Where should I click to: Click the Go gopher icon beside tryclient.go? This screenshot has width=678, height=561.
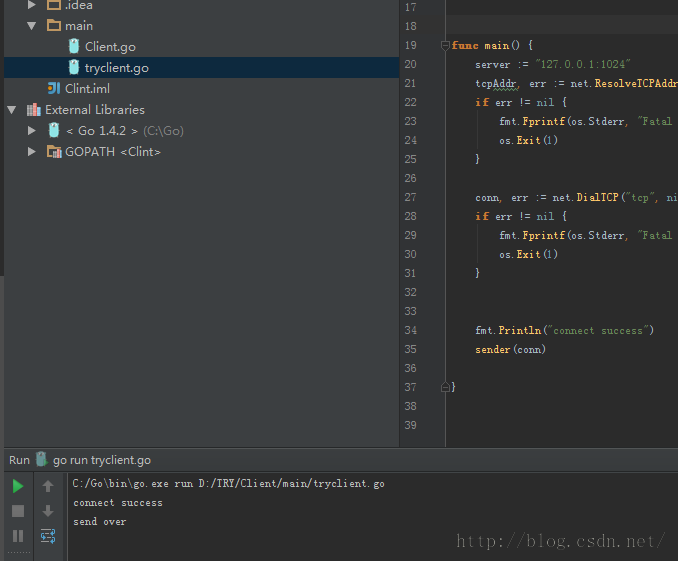pos(74,67)
